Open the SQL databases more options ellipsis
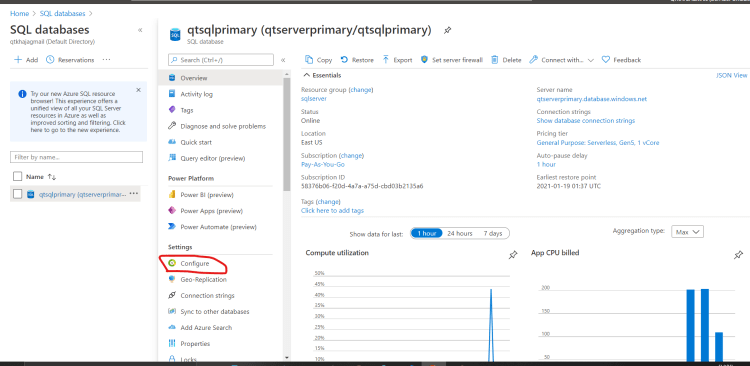This screenshot has width=750, height=366. (x=106, y=60)
